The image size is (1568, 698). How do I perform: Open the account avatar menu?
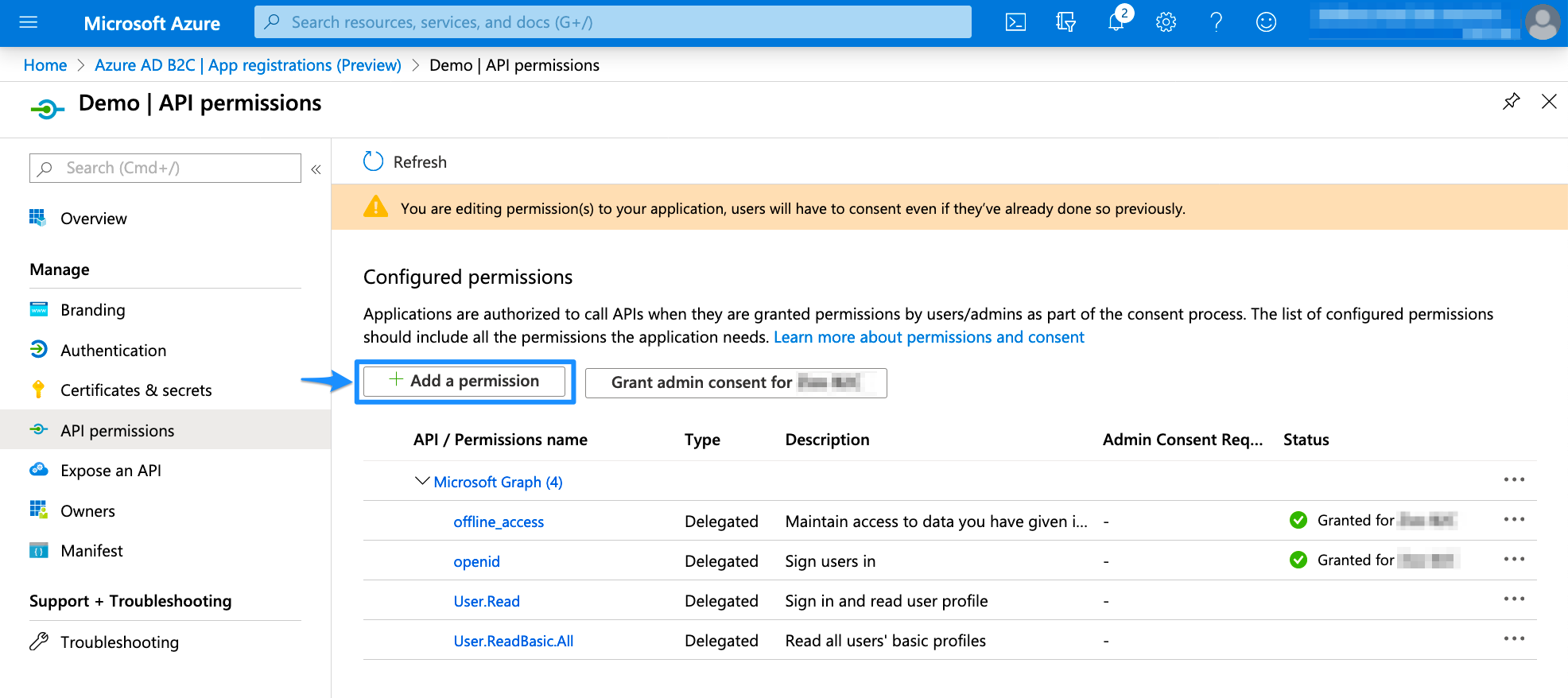pos(1543,22)
